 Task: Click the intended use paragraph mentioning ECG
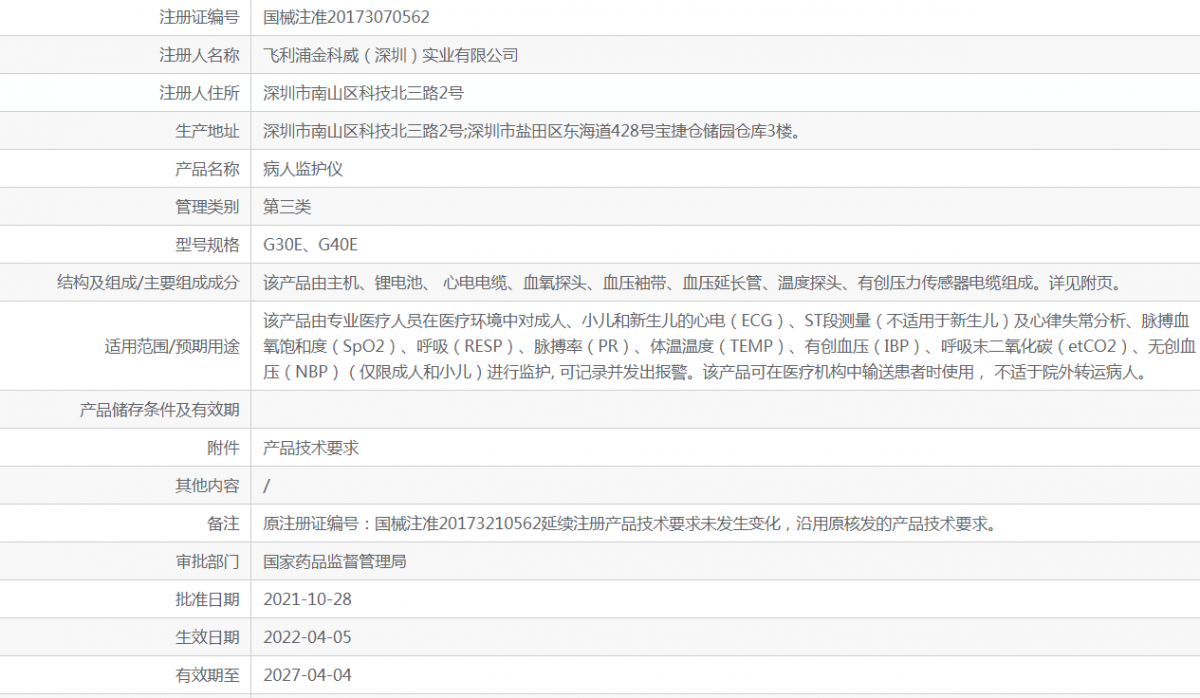pos(729,347)
